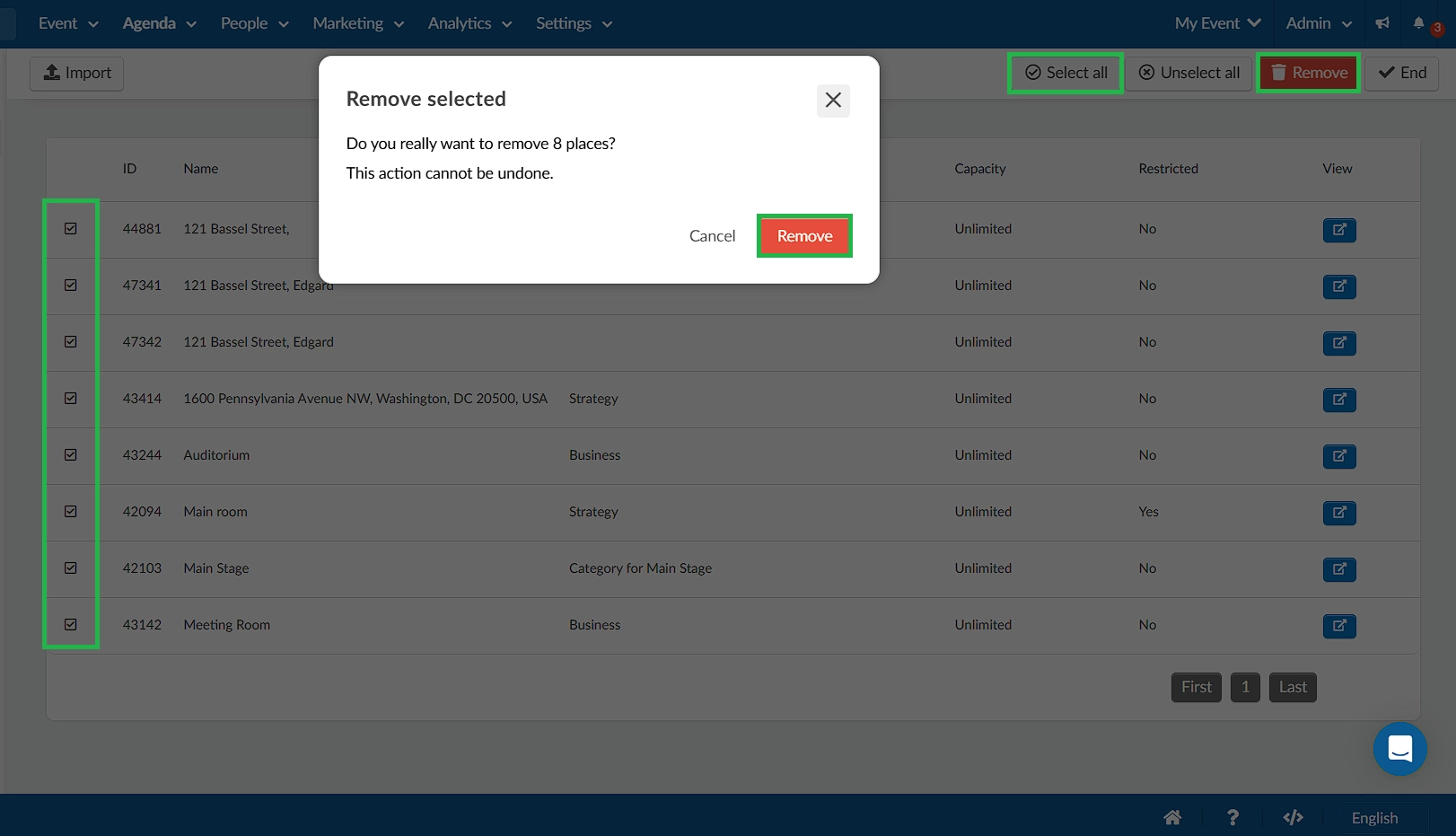Viewport: 1456px width, 836px height.
Task: Uncheck the checkbox for place 43414
Action: tap(71, 399)
